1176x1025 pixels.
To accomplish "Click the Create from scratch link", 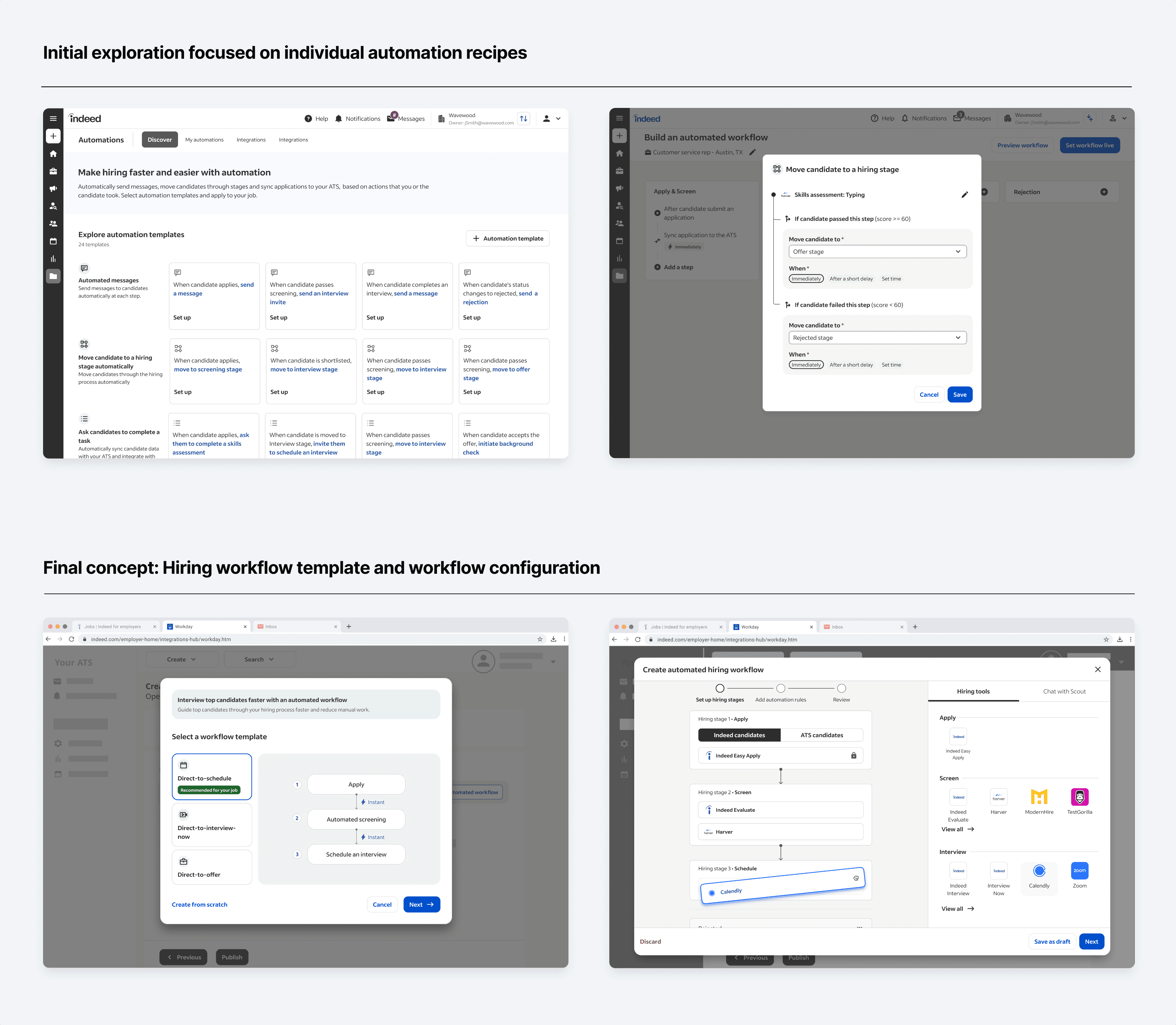I will [x=199, y=904].
